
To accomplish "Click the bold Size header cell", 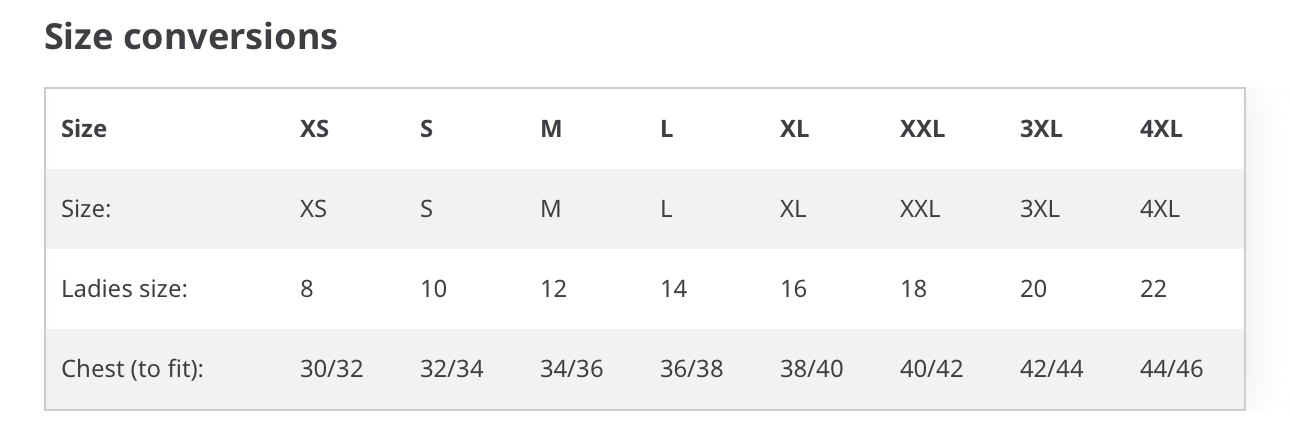I will click(x=84, y=129).
